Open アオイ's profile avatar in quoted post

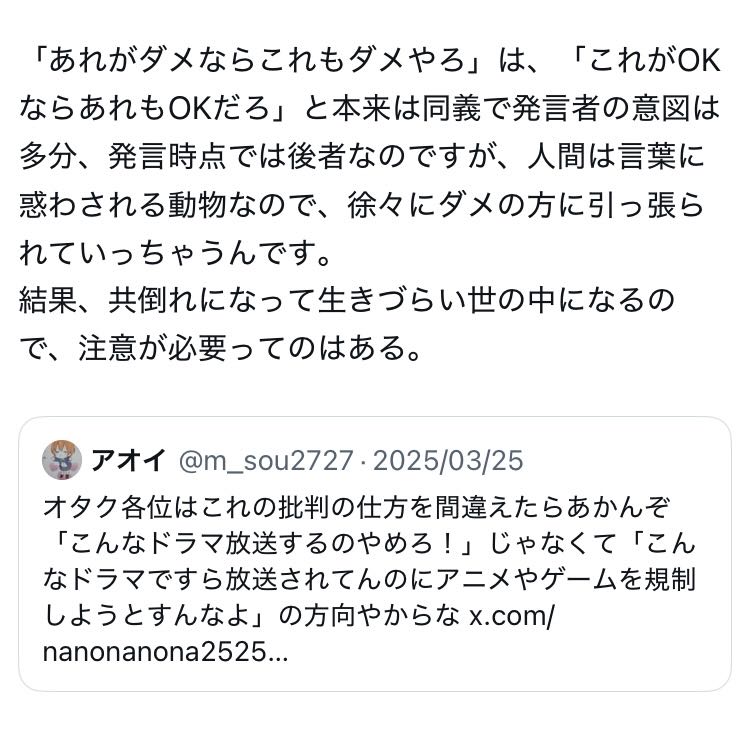click(x=62, y=461)
